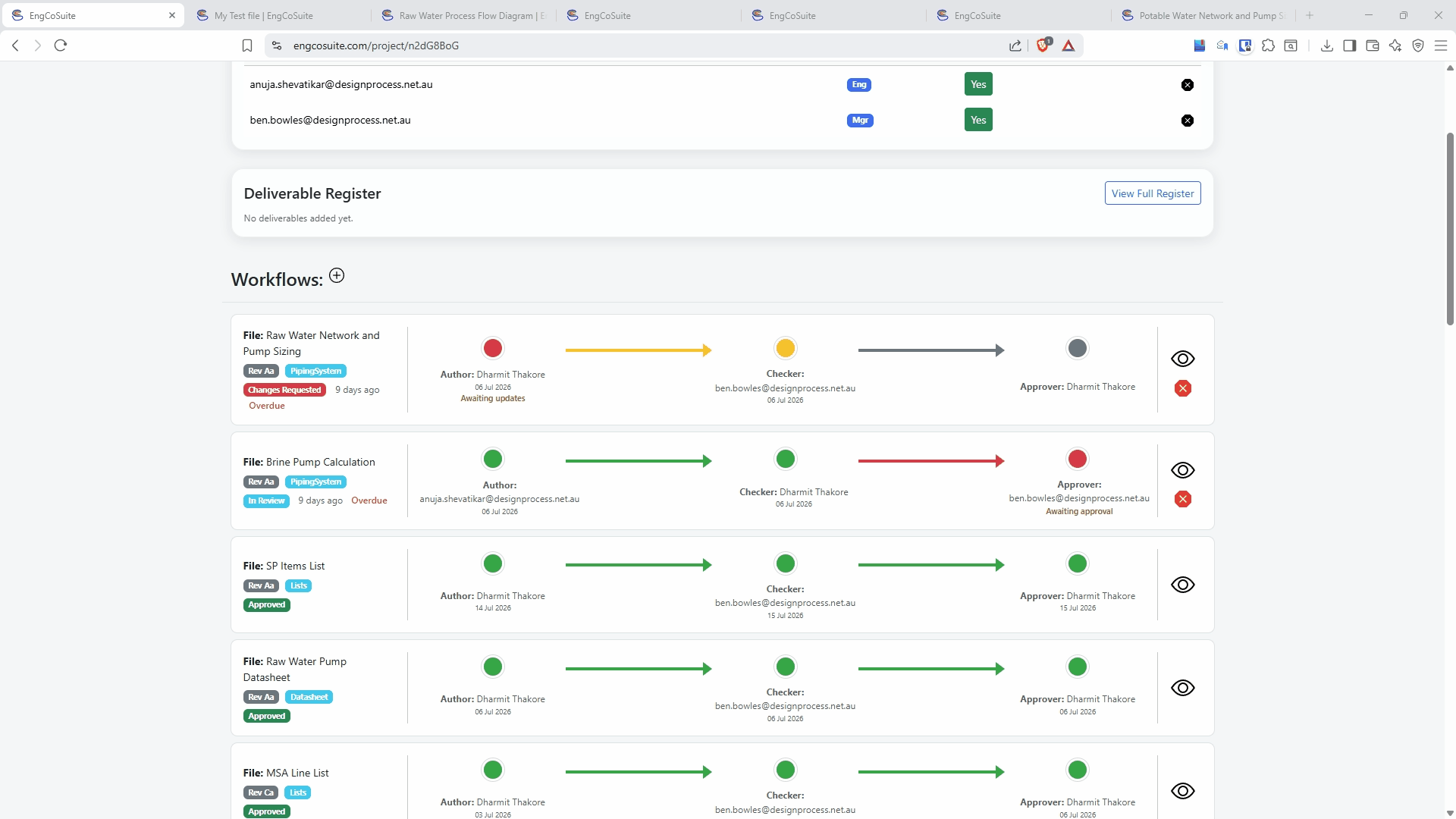The height and width of the screenshot is (819, 1456).
Task: Click the Changes Requested status badge
Action: (x=284, y=390)
